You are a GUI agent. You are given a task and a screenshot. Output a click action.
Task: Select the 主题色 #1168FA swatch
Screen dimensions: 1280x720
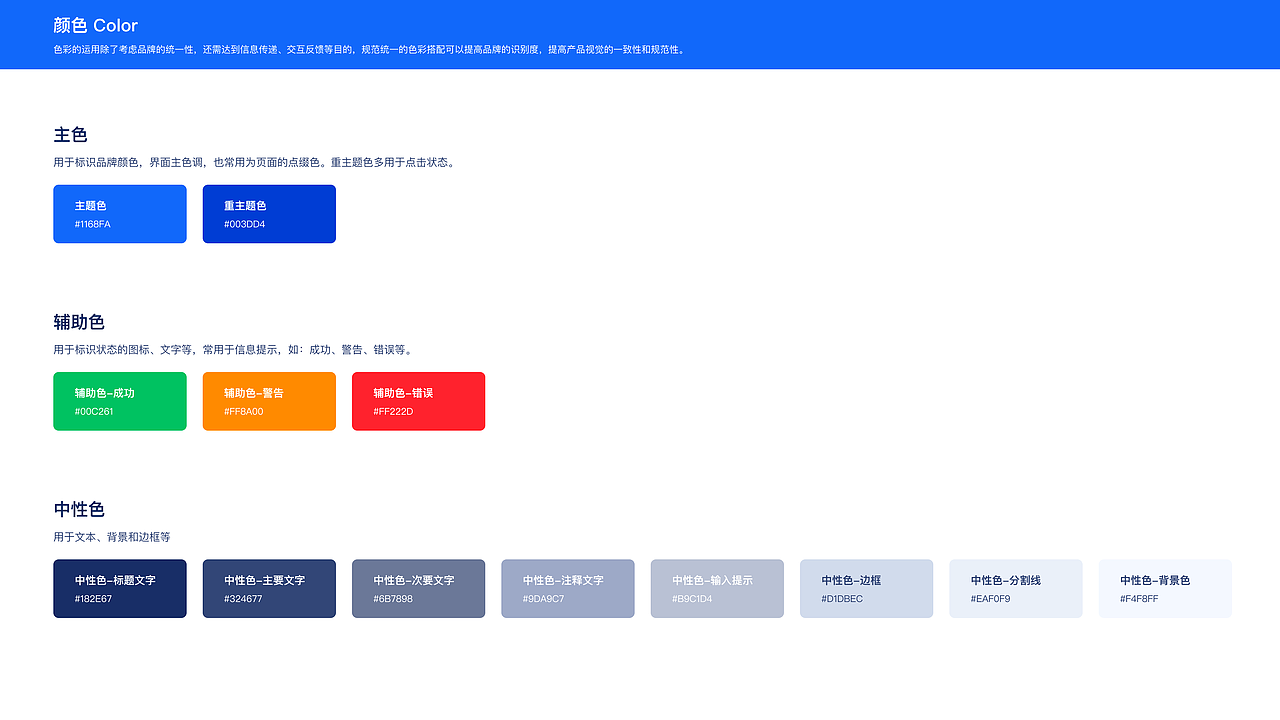coord(120,214)
